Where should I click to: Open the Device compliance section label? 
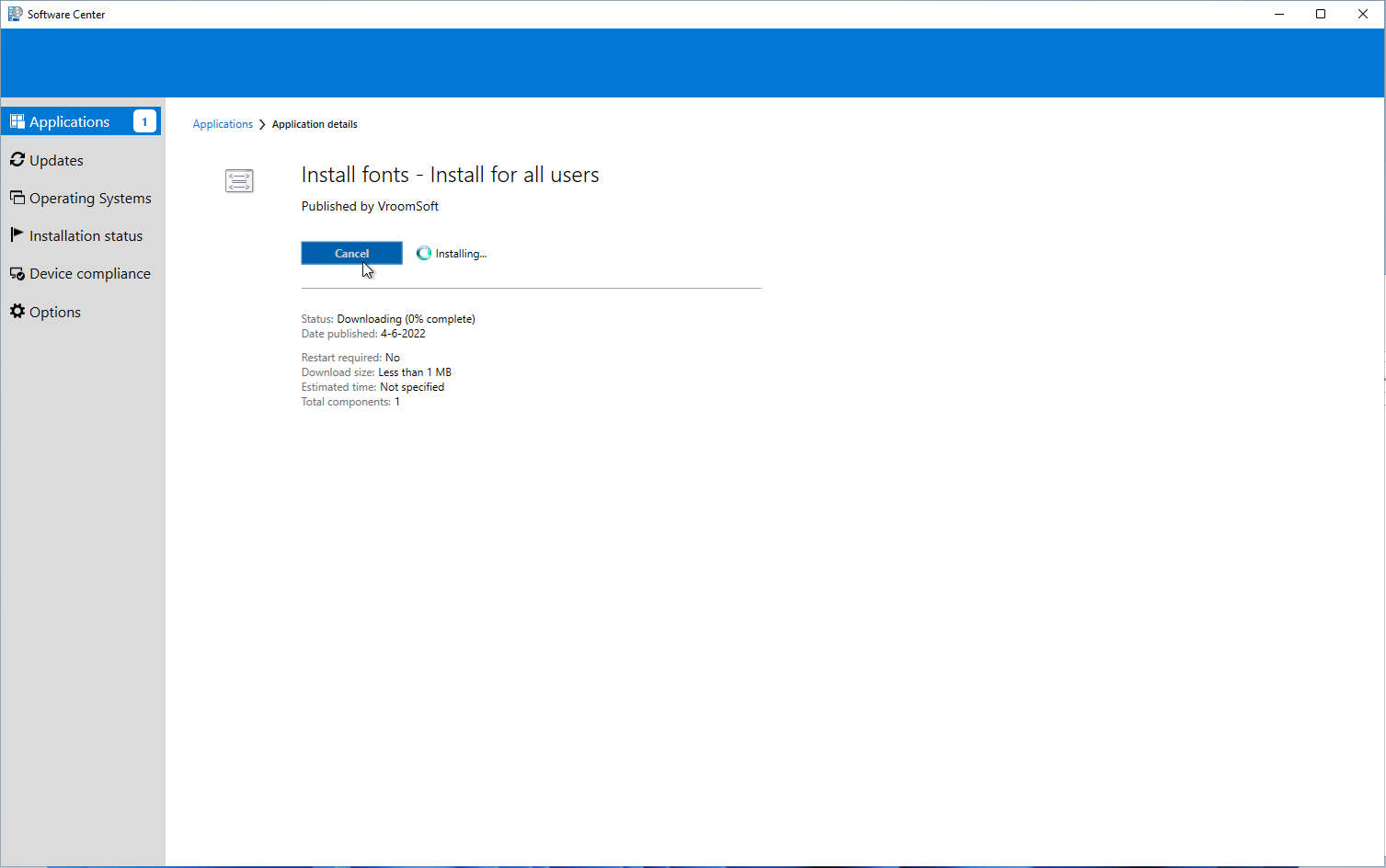tap(89, 274)
